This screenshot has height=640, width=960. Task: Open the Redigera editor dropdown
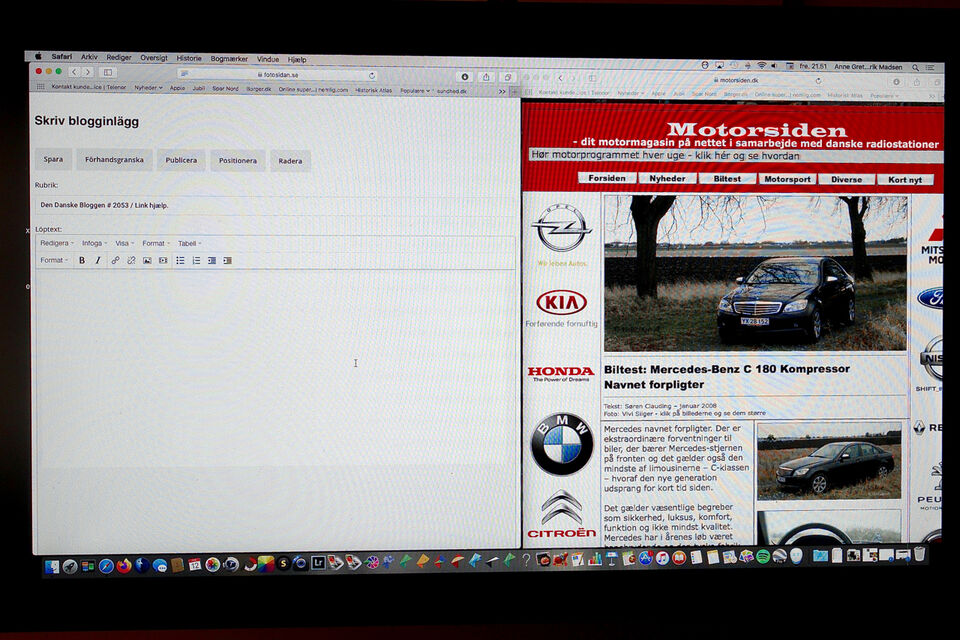click(56, 243)
